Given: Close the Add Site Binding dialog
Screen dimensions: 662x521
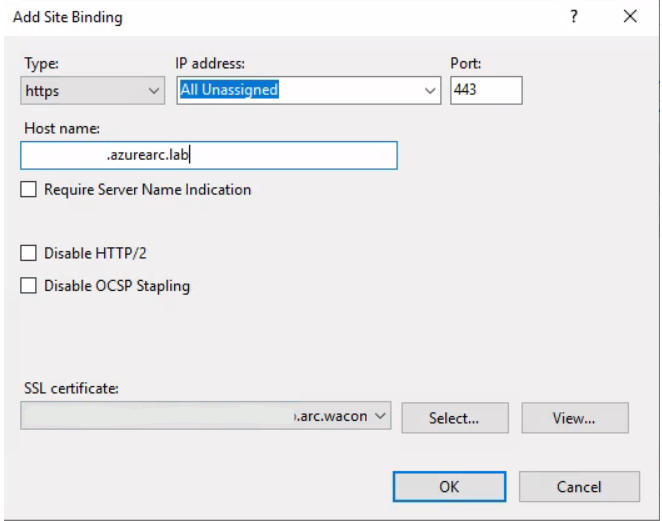Looking at the screenshot, I should point(629,17).
